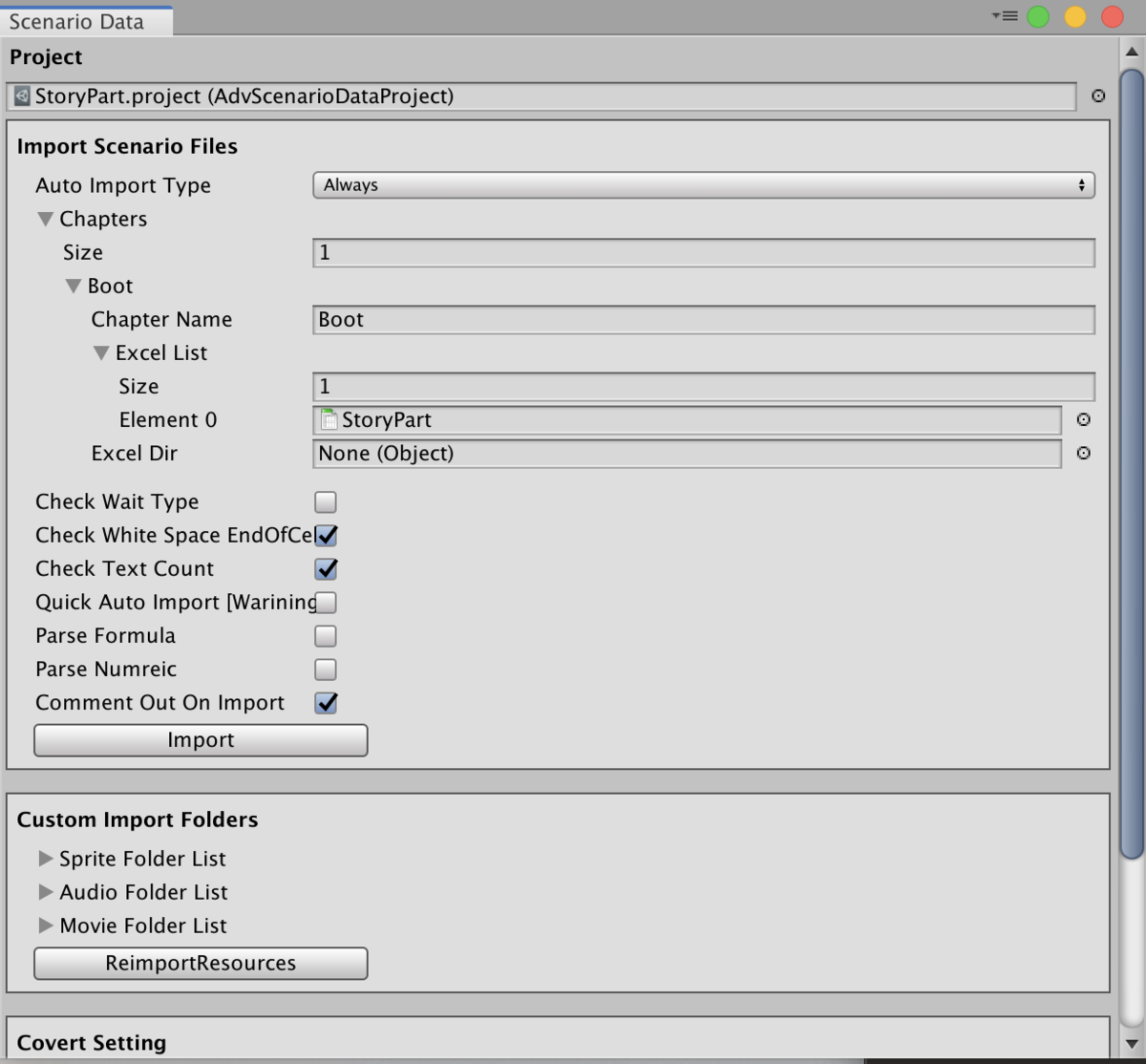Click the yellow window button
The width and height of the screenshot is (1146, 1064).
click(1075, 16)
